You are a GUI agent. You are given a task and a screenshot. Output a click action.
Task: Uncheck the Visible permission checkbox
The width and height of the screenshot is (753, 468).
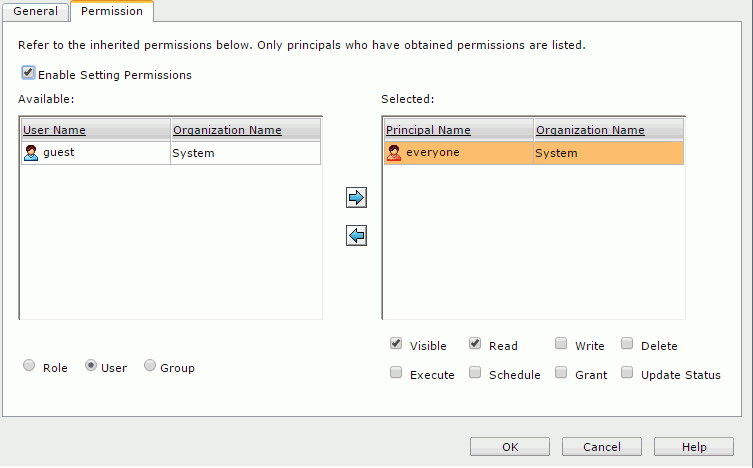(x=396, y=344)
